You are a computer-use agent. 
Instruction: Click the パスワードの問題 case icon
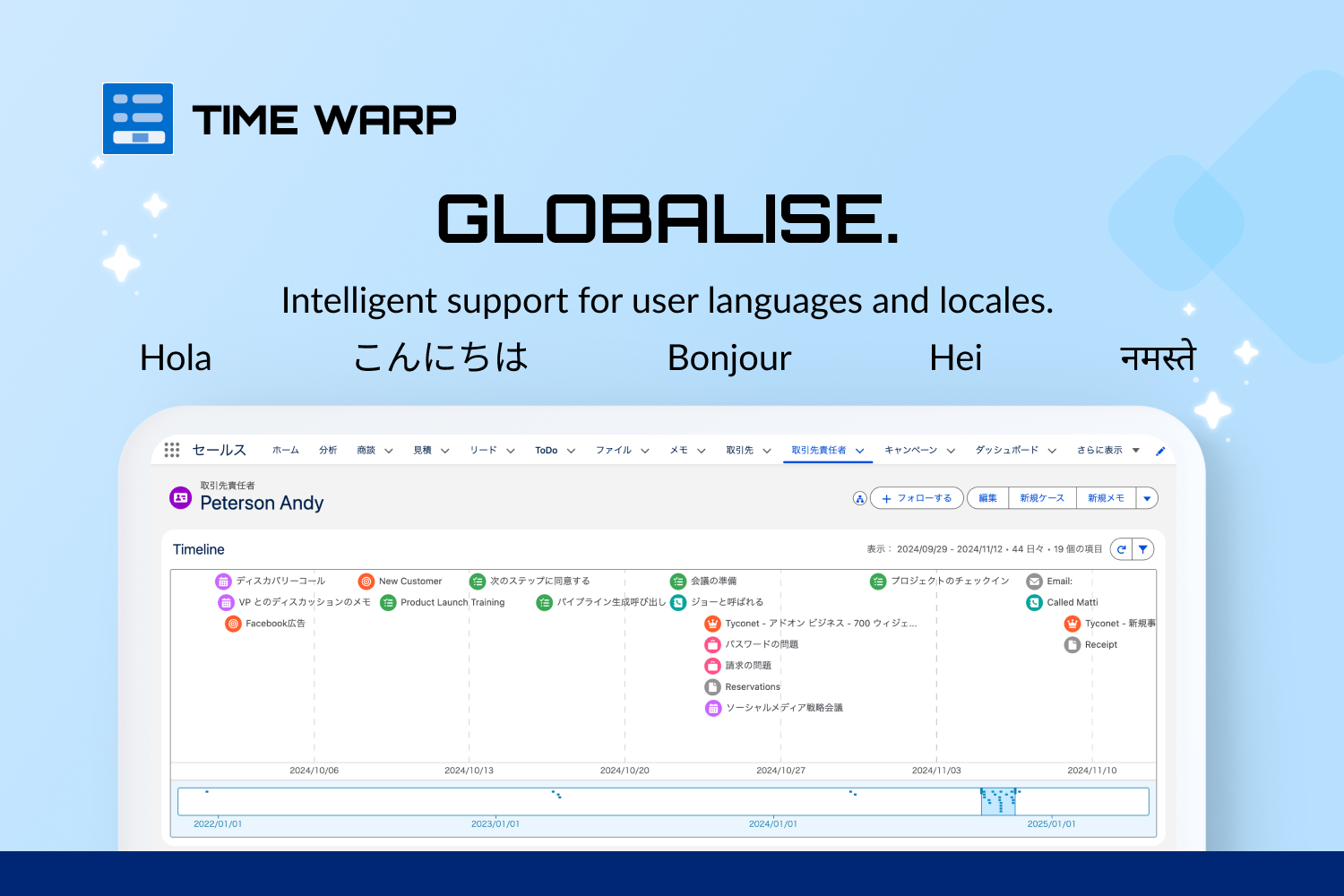[x=712, y=644]
